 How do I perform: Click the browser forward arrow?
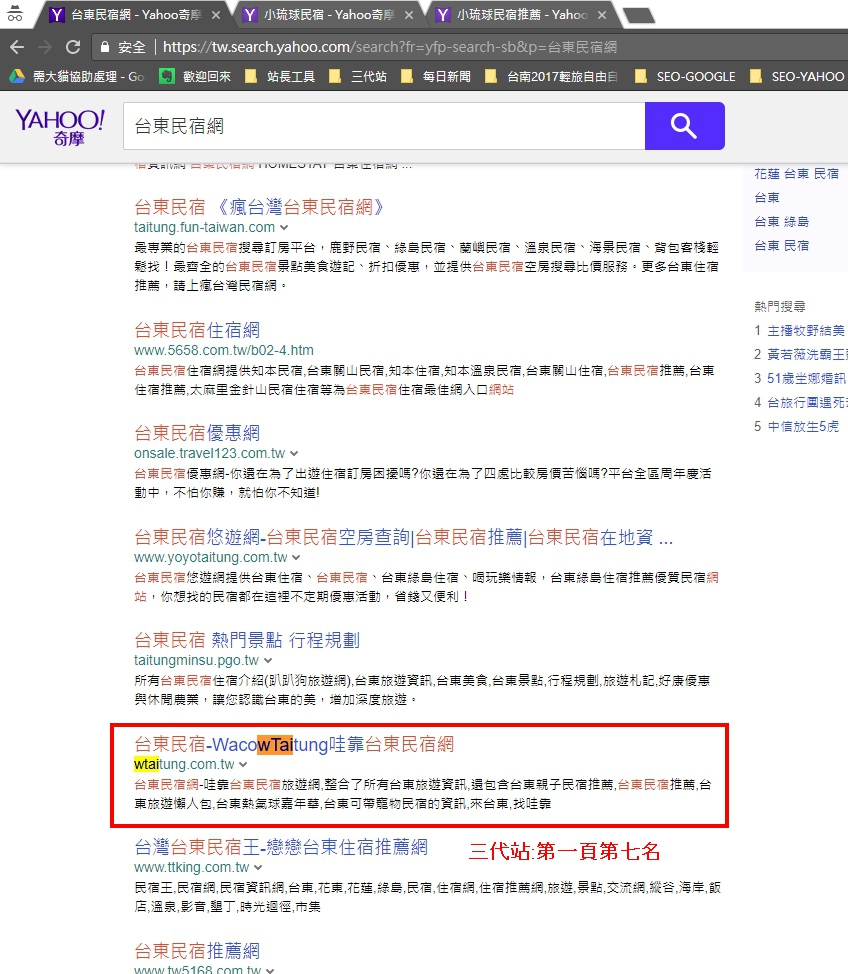[45, 47]
